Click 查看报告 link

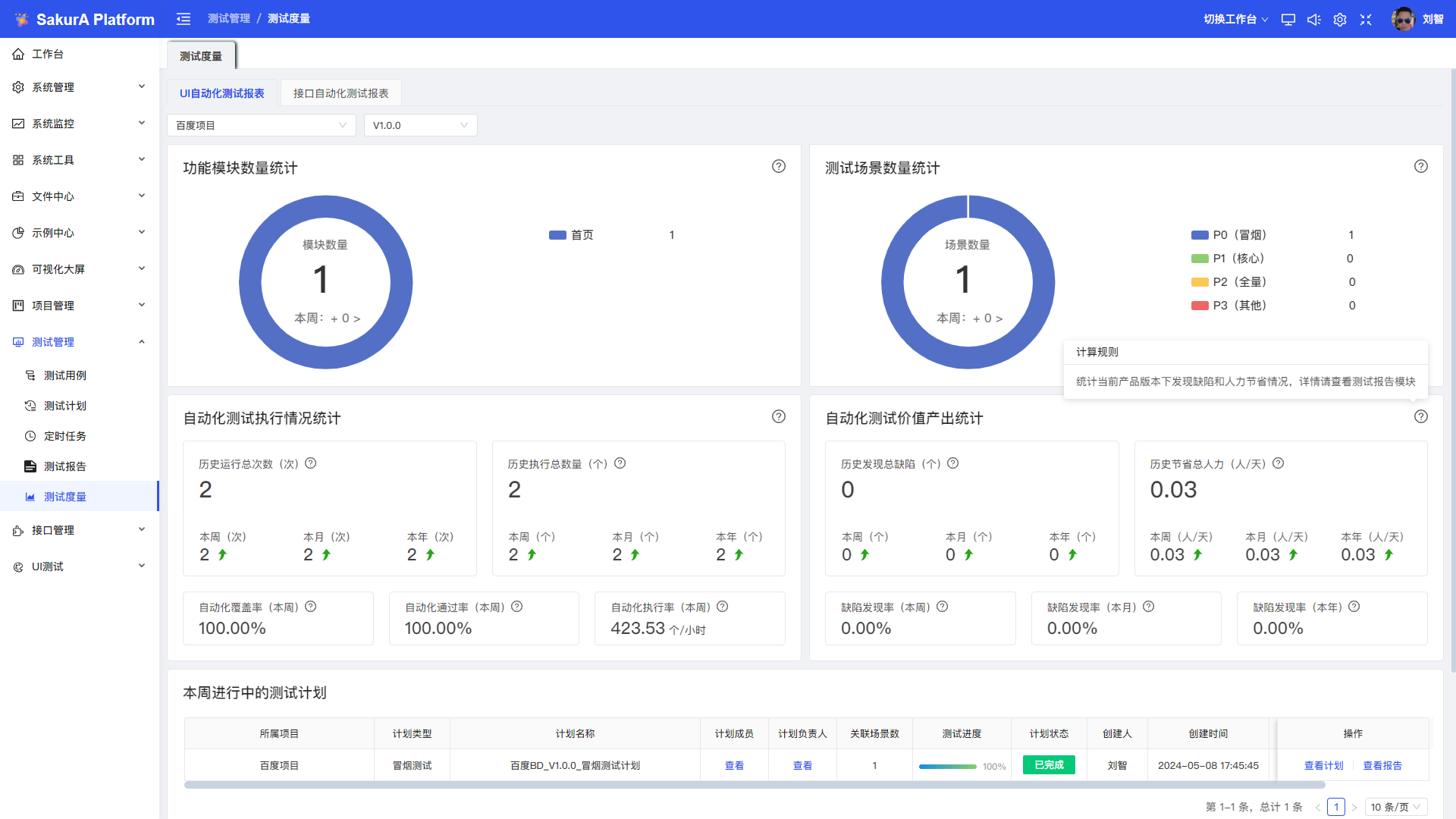pyautogui.click(x=1382, y=766)
